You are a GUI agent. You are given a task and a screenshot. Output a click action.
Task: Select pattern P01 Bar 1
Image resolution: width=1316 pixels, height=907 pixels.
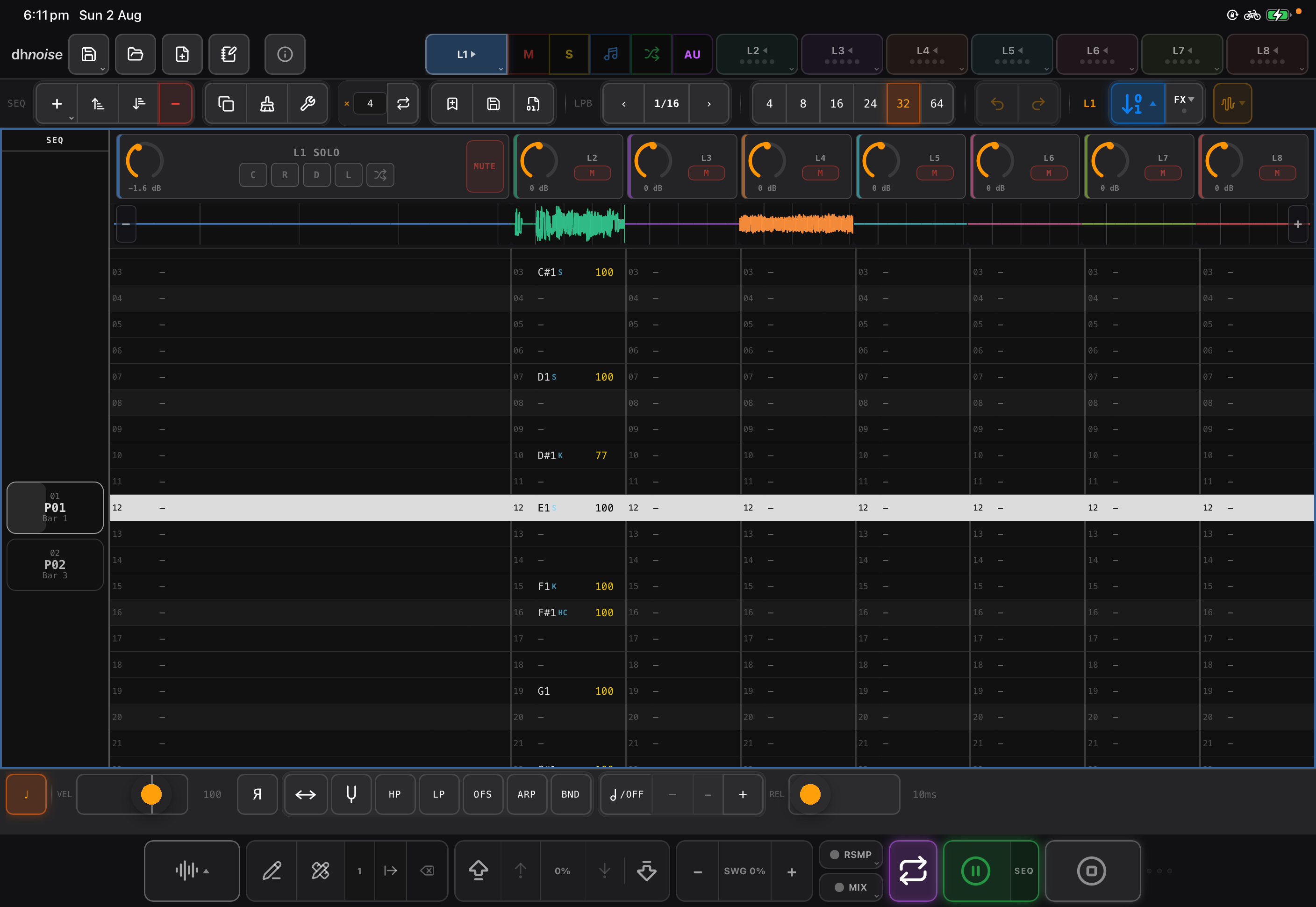pyautogui.click(x=55, y=507)
